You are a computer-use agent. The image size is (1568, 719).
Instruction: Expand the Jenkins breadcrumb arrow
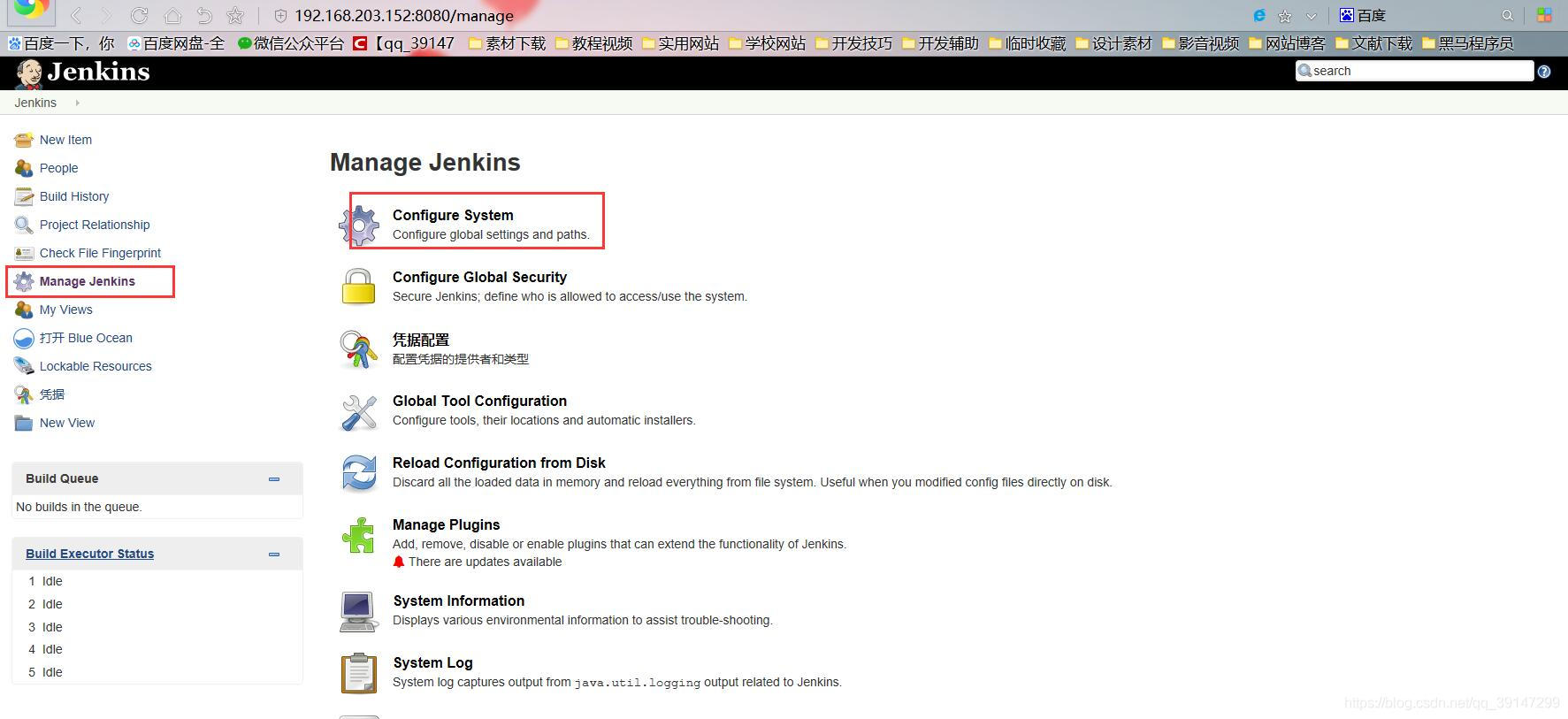77,103
